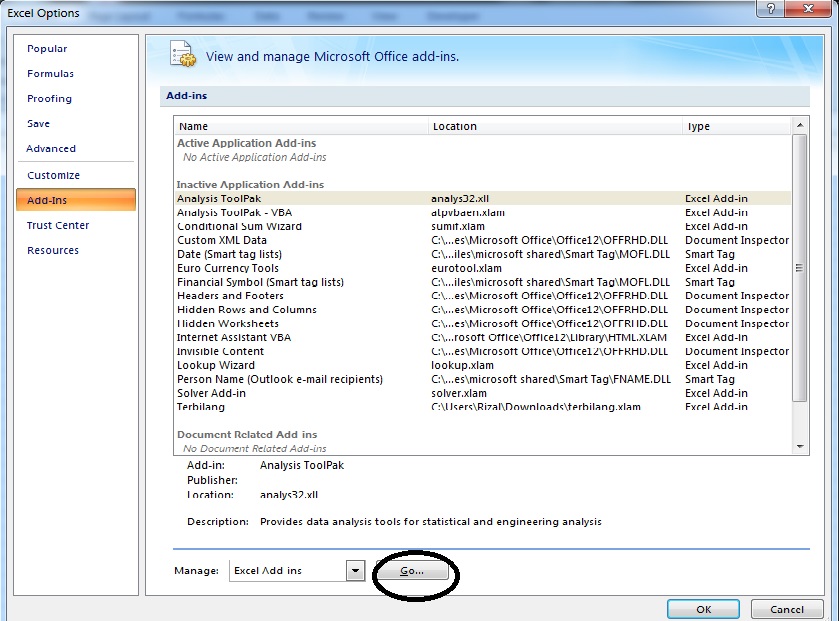
Task: Click the FNAME.DLL location path cell
Action: [x=551, y=380]
